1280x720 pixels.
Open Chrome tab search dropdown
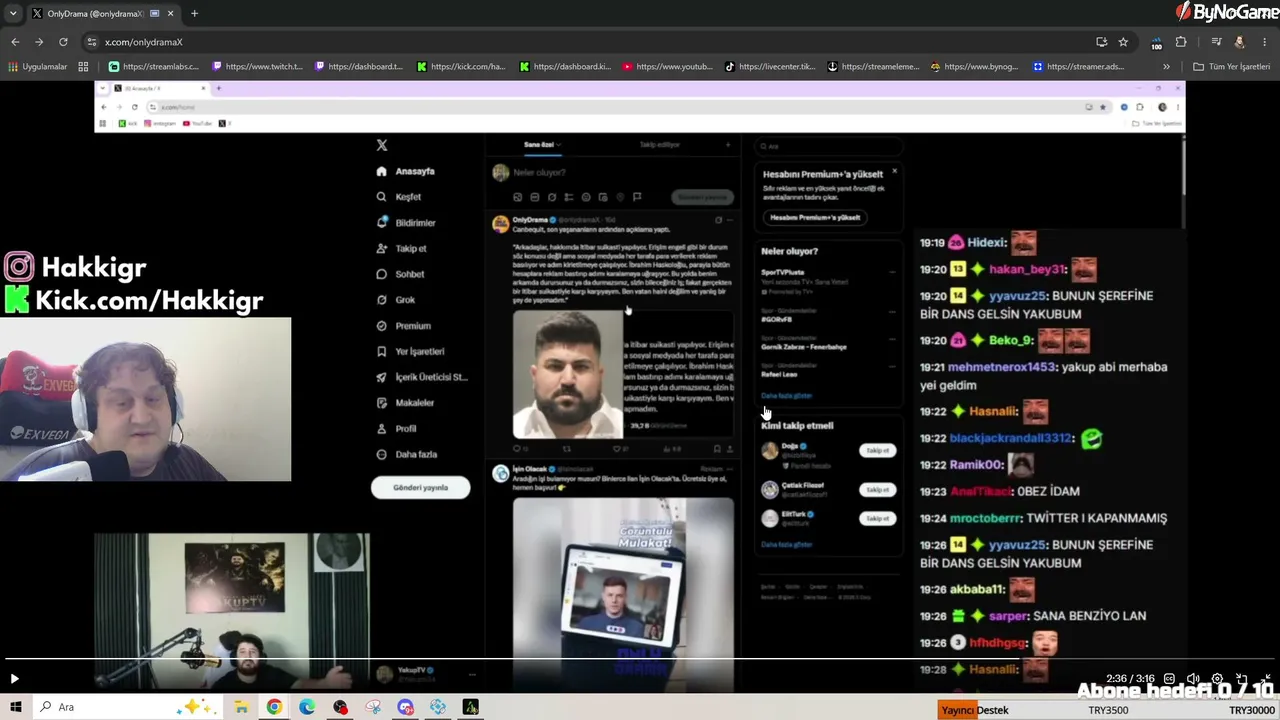click(x=13, y=14)
